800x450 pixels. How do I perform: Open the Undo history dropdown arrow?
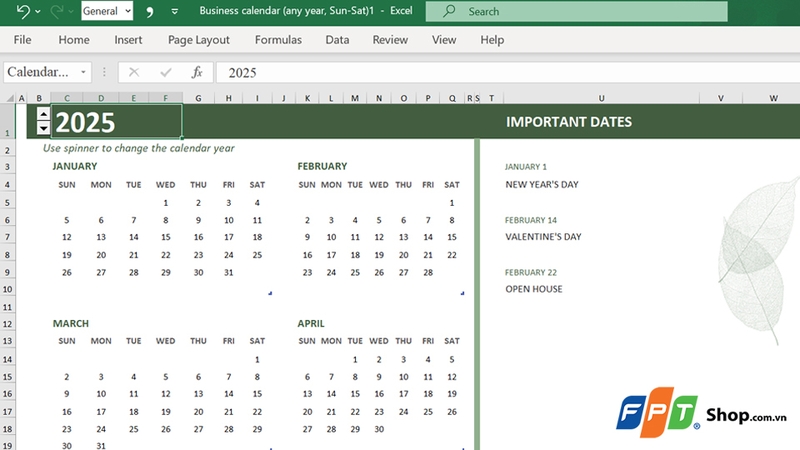[37, 12]
